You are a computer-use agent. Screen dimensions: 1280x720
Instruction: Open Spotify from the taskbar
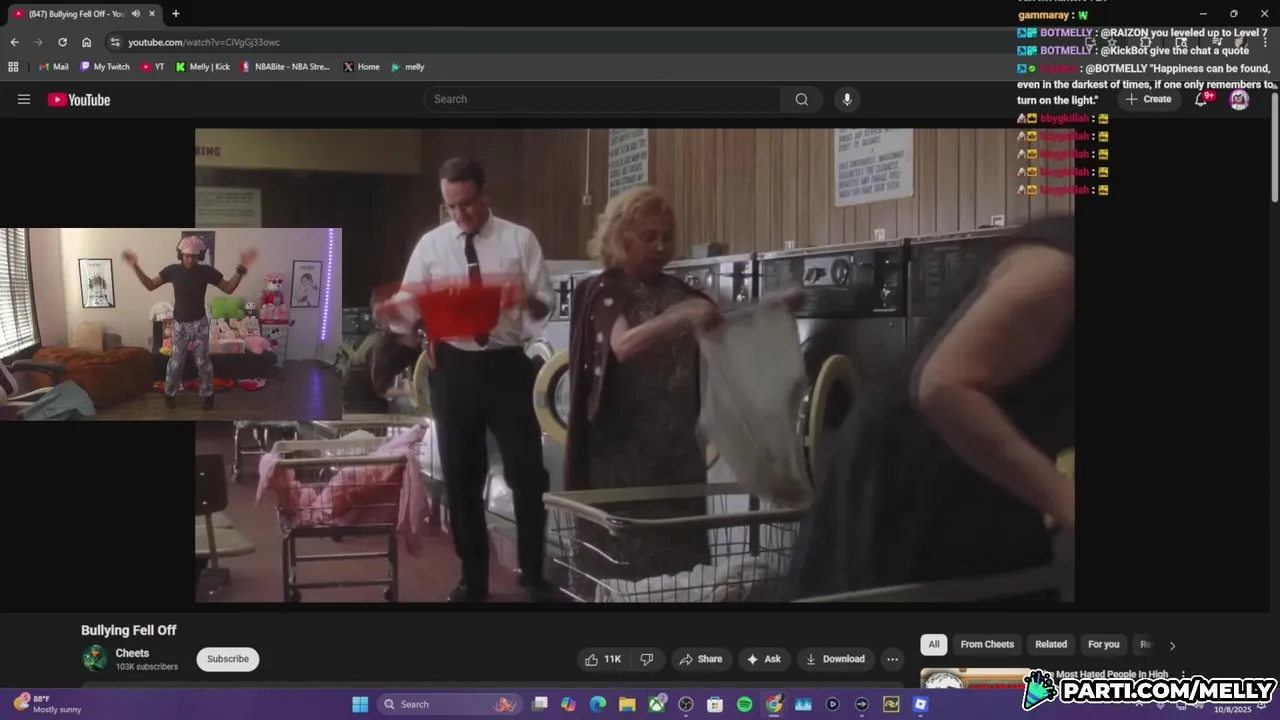[744, 704]
